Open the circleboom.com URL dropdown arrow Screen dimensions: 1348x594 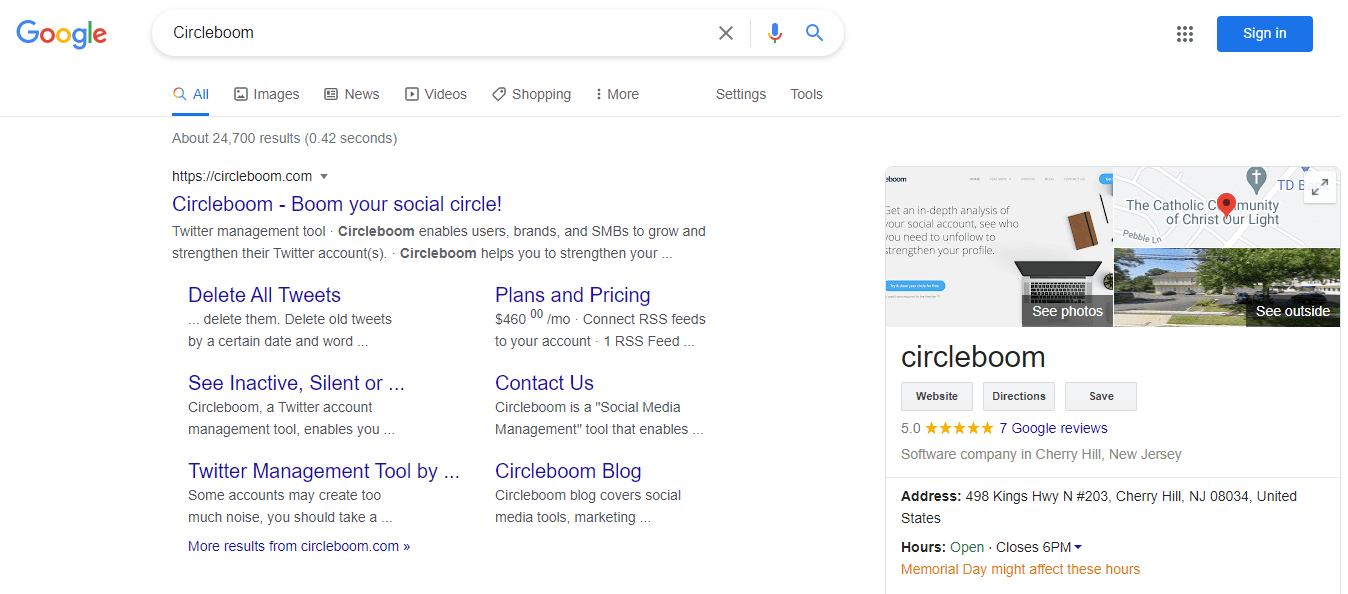click(x=324, y=176)
